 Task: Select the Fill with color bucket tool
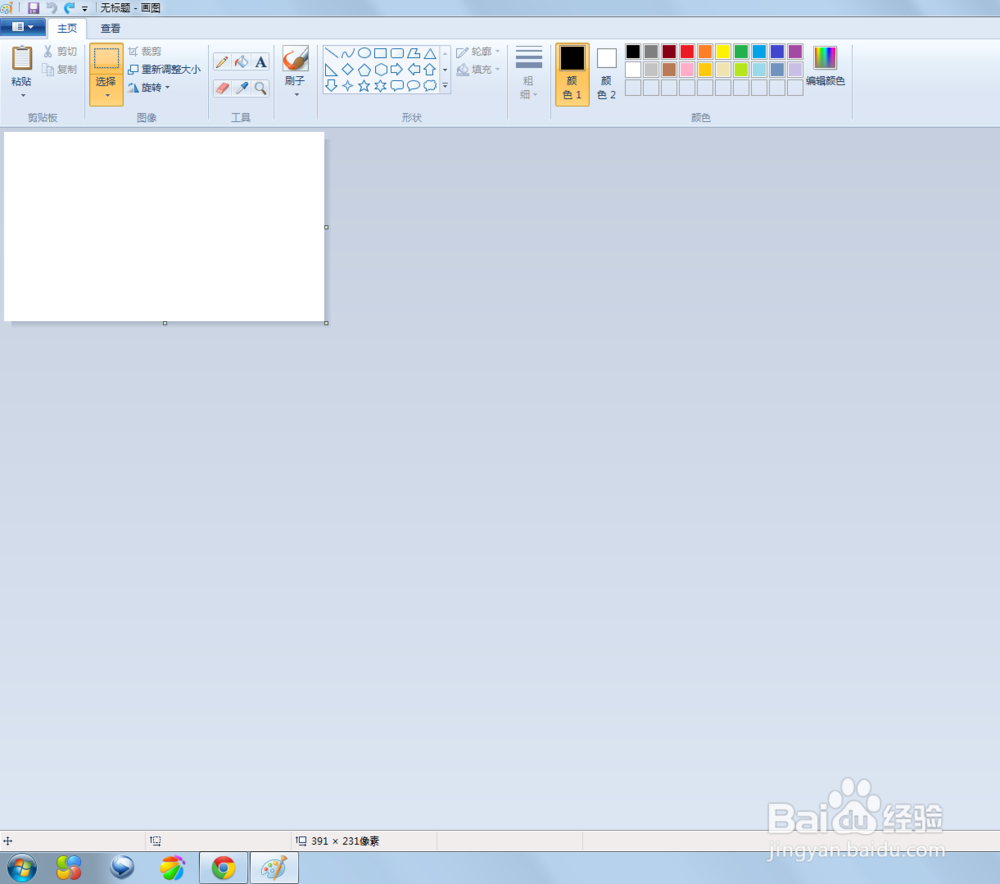241,62
